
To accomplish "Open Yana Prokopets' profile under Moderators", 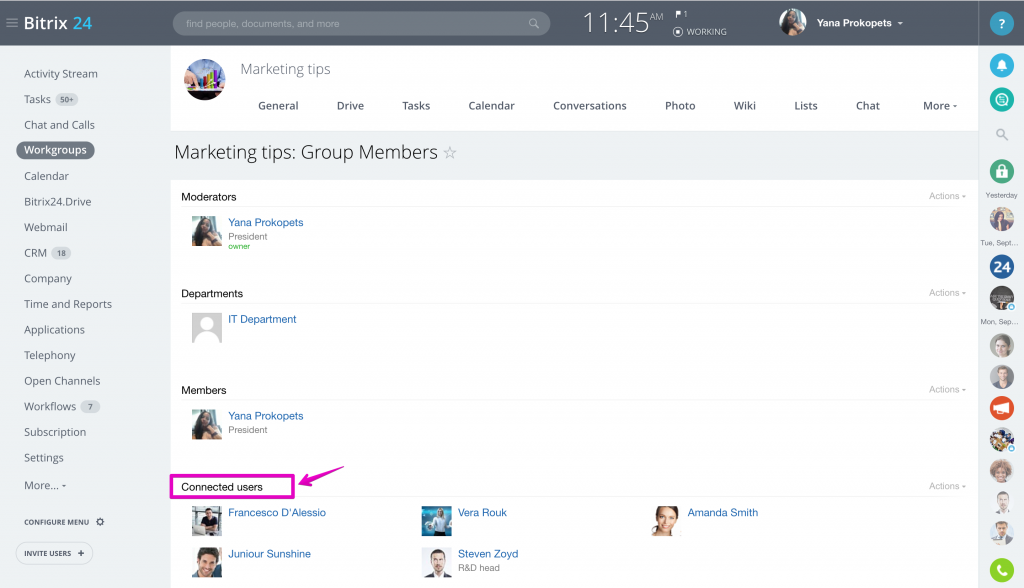I will coord(266,222).
